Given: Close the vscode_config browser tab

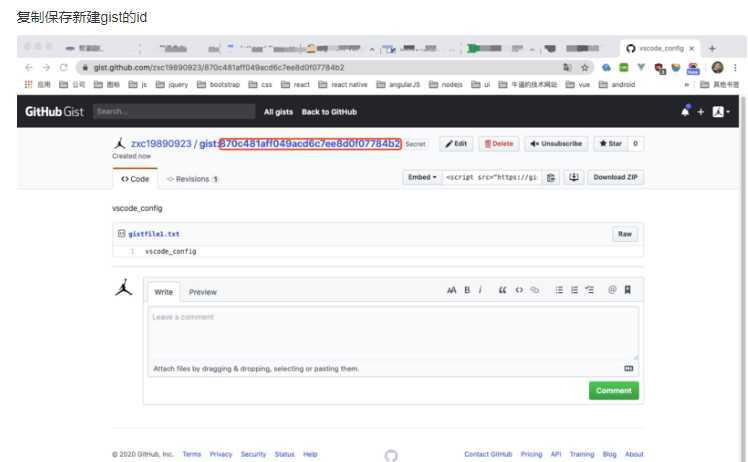Looking at the screenshot, I should point(692,48).
